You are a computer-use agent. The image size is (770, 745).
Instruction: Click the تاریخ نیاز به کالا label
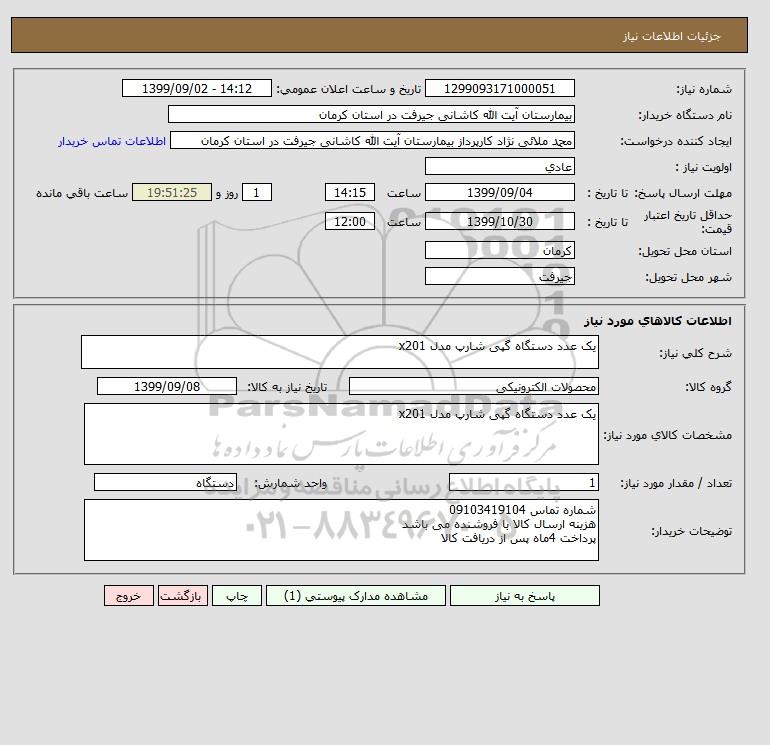pyautogui.click(x=287, y=387)
